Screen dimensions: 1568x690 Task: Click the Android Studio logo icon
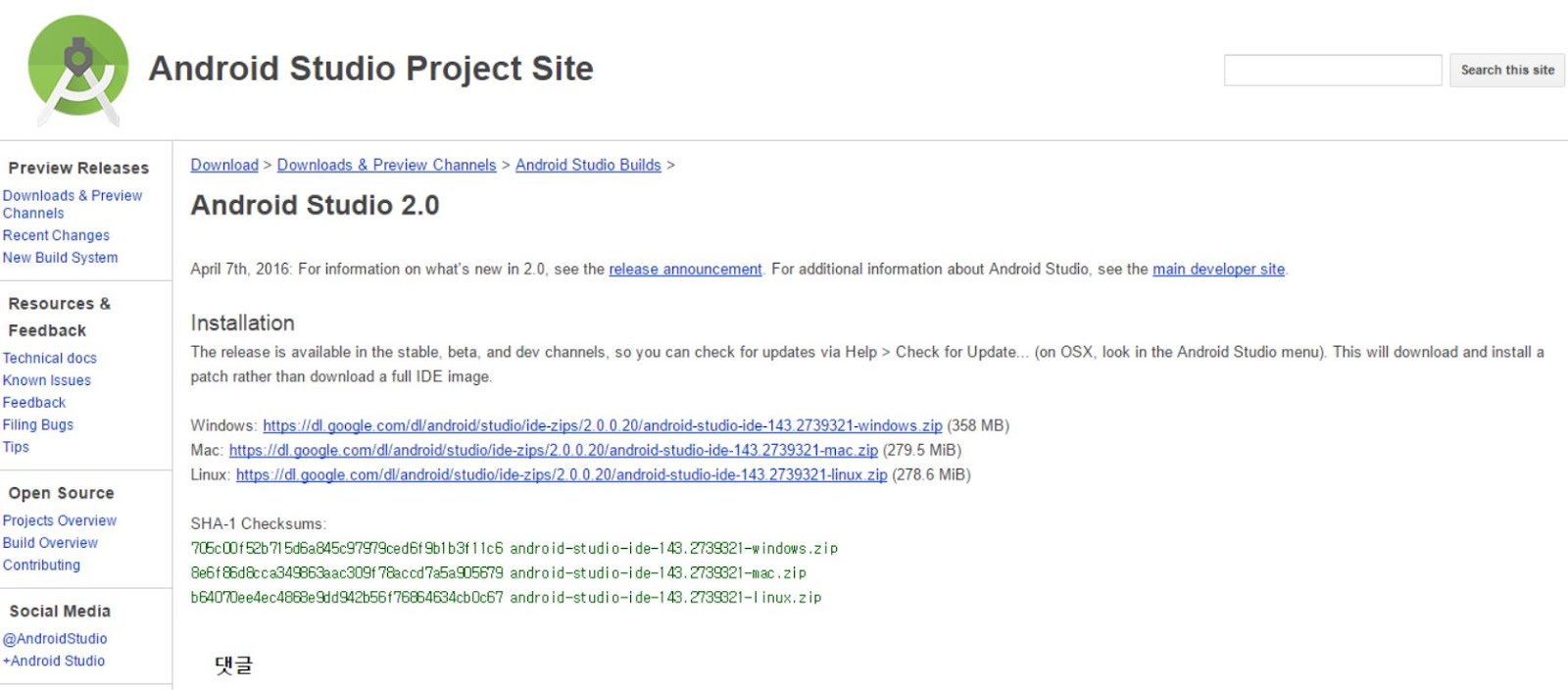pyautogui.click(x=78, y=71)
